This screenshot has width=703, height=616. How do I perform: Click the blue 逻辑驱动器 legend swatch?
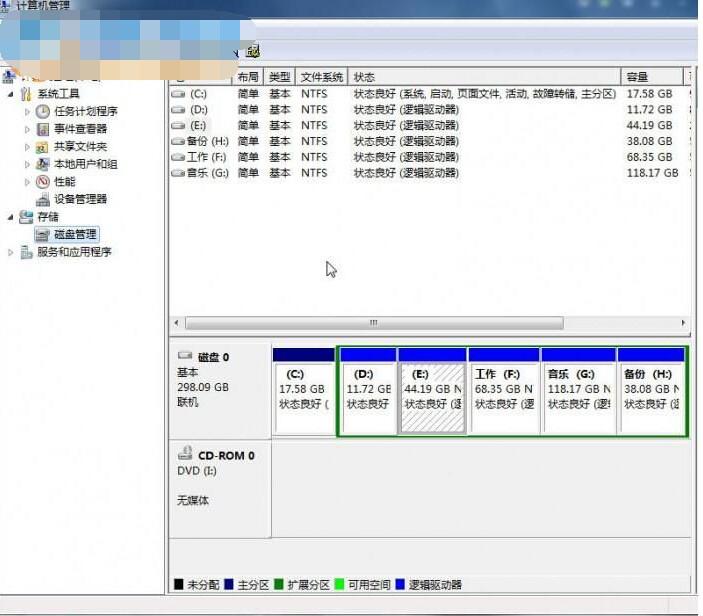click(400, 584)
